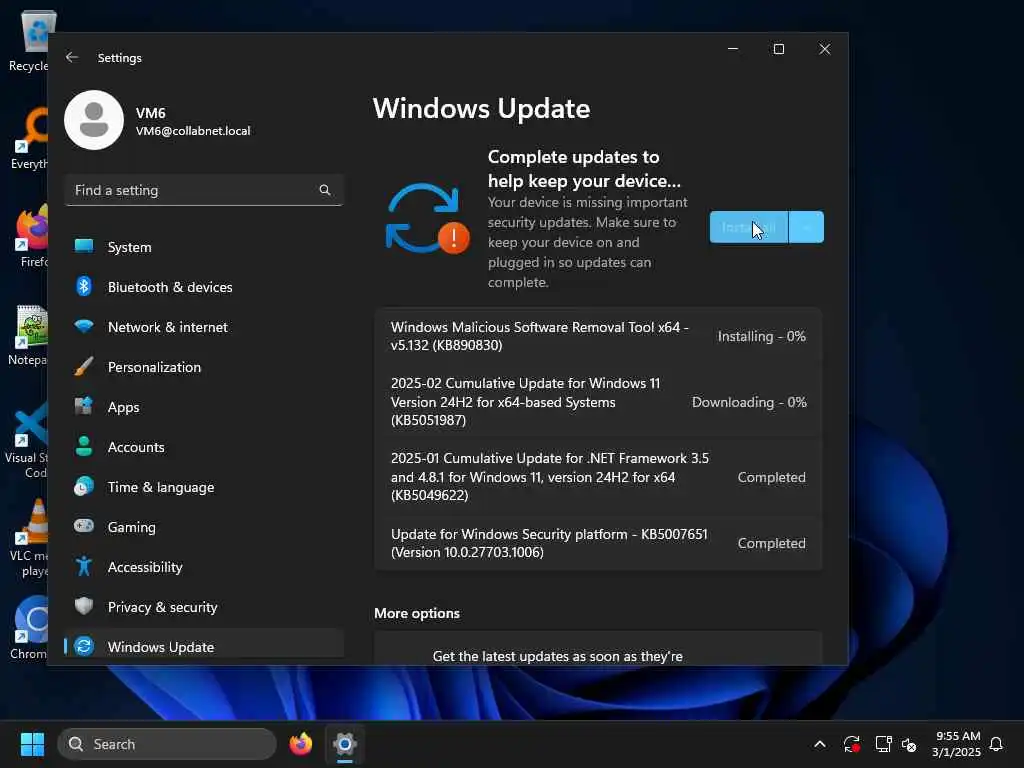Click the Settings gear on the taskbar

(345, 744)
